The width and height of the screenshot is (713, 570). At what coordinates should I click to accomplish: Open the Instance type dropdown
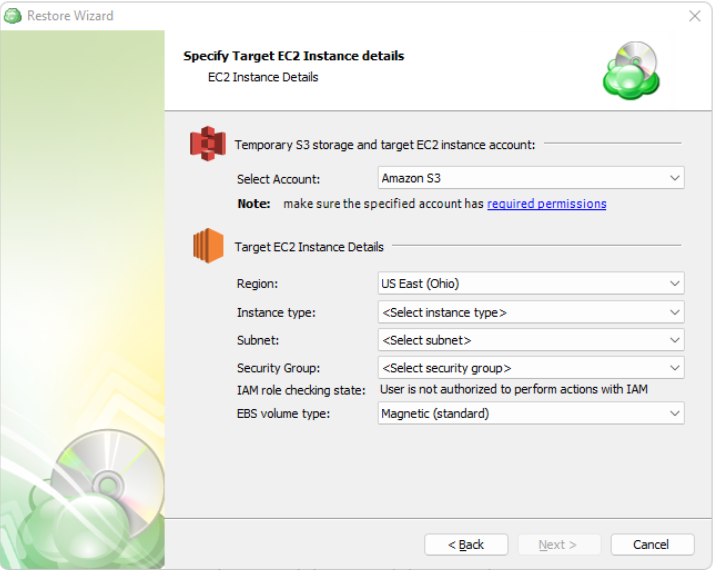coord(531,312)
